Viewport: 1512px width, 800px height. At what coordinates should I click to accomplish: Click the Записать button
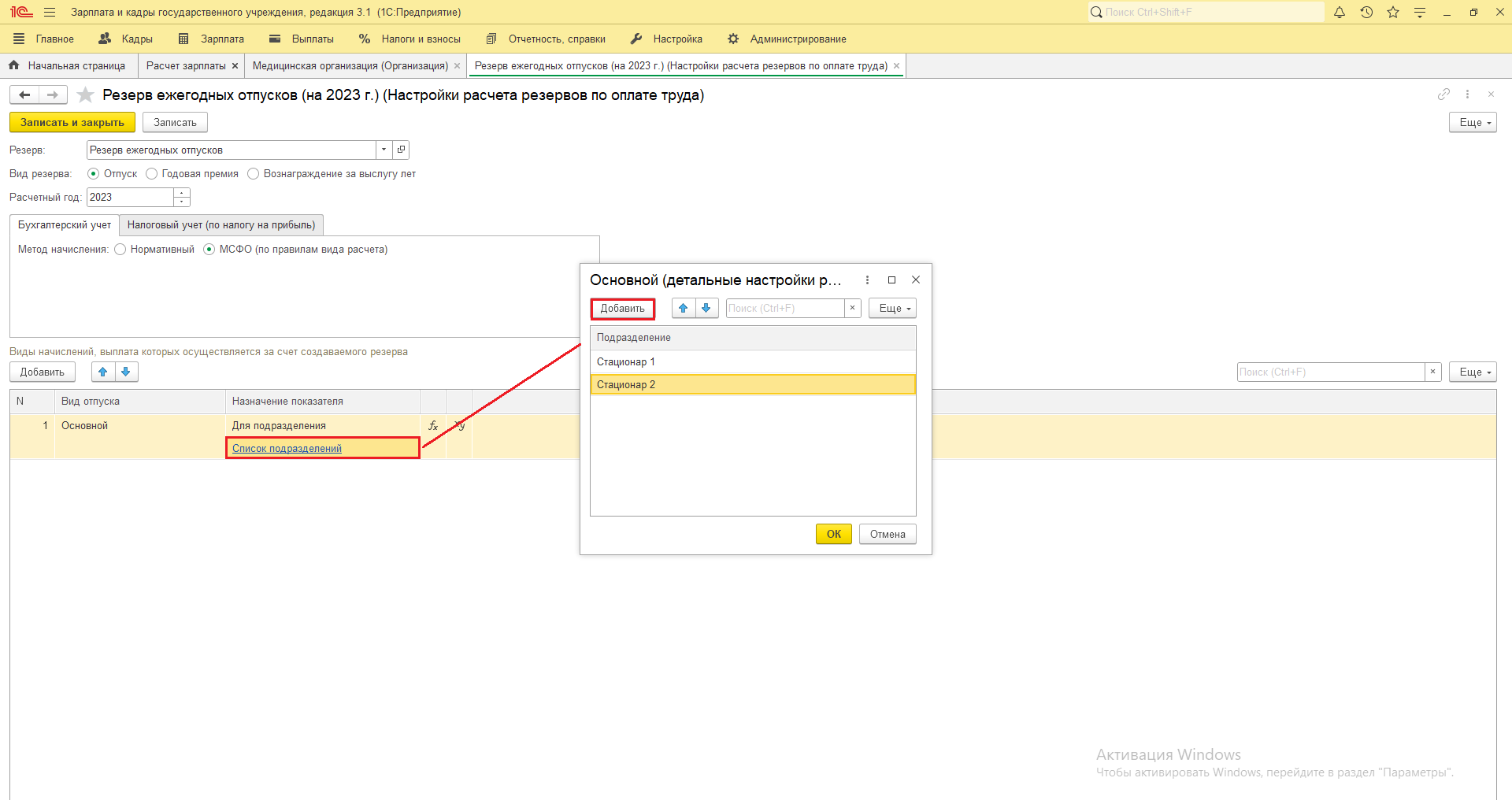tap(175, 123)
